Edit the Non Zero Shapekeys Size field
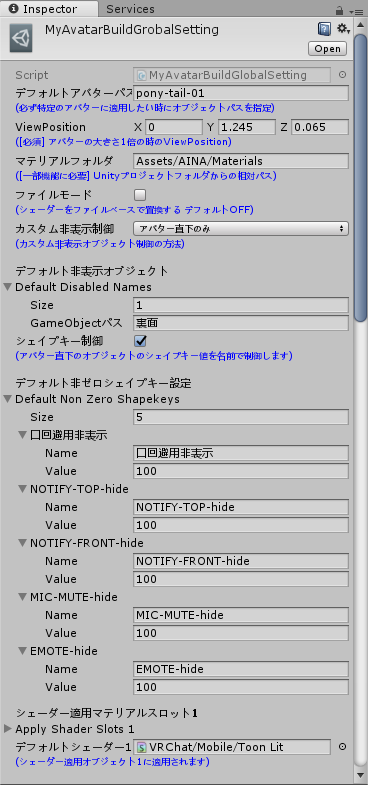The image size is (368, 785). (x=241, y=417)
